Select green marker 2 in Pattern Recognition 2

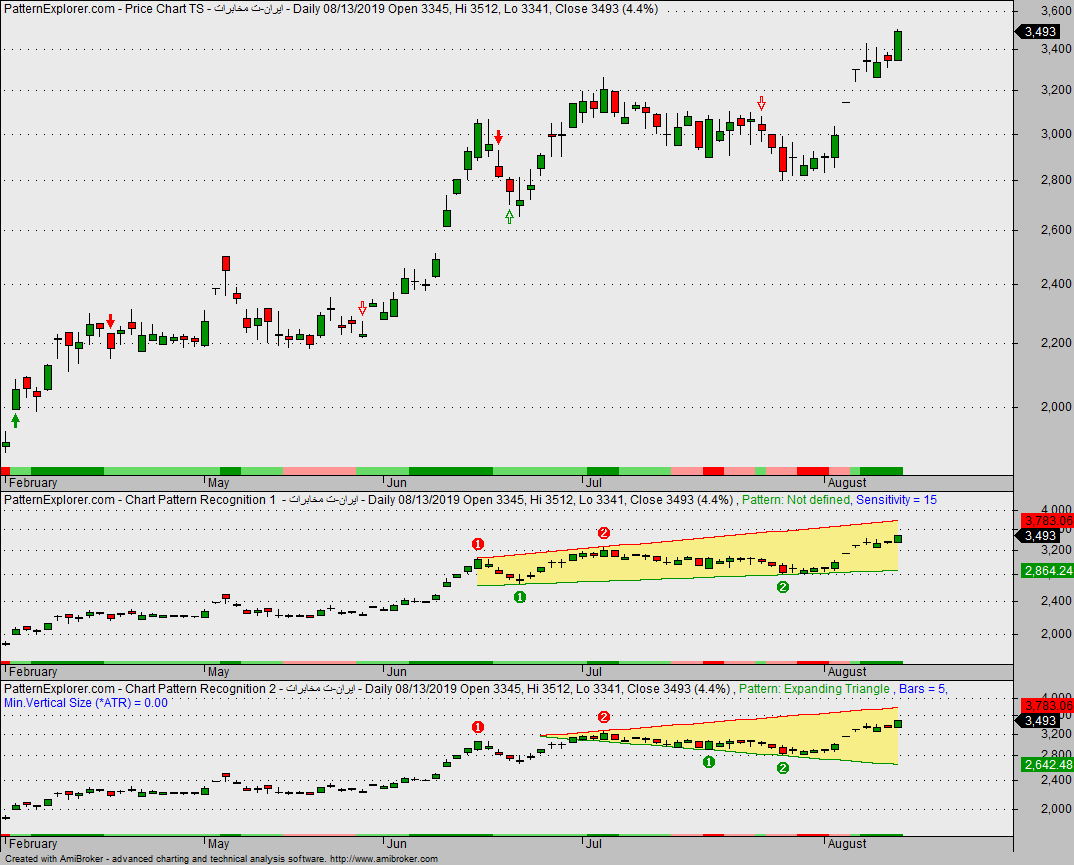point(783,768)
